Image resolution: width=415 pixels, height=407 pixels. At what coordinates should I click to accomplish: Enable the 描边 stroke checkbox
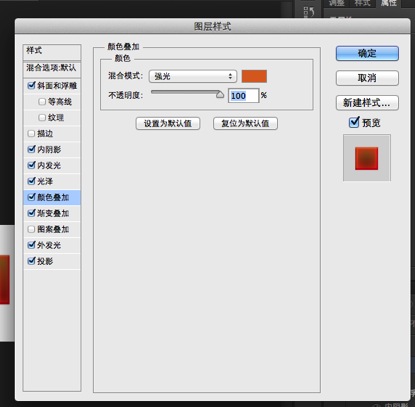point(31,134)
